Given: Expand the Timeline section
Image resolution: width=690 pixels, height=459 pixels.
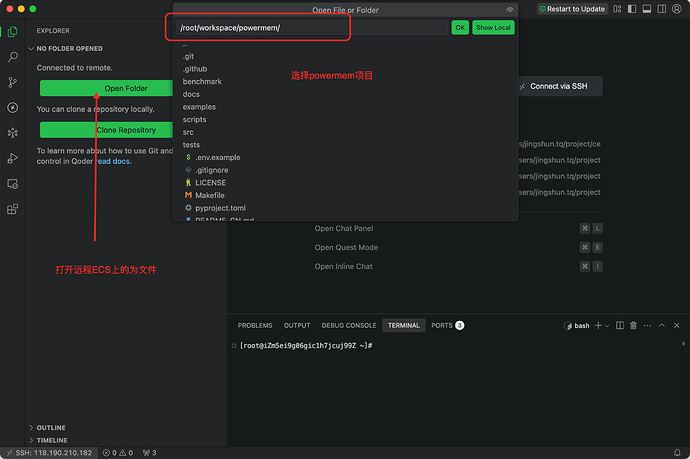Looking at the screenshot, I should click(x=51, y=440).
